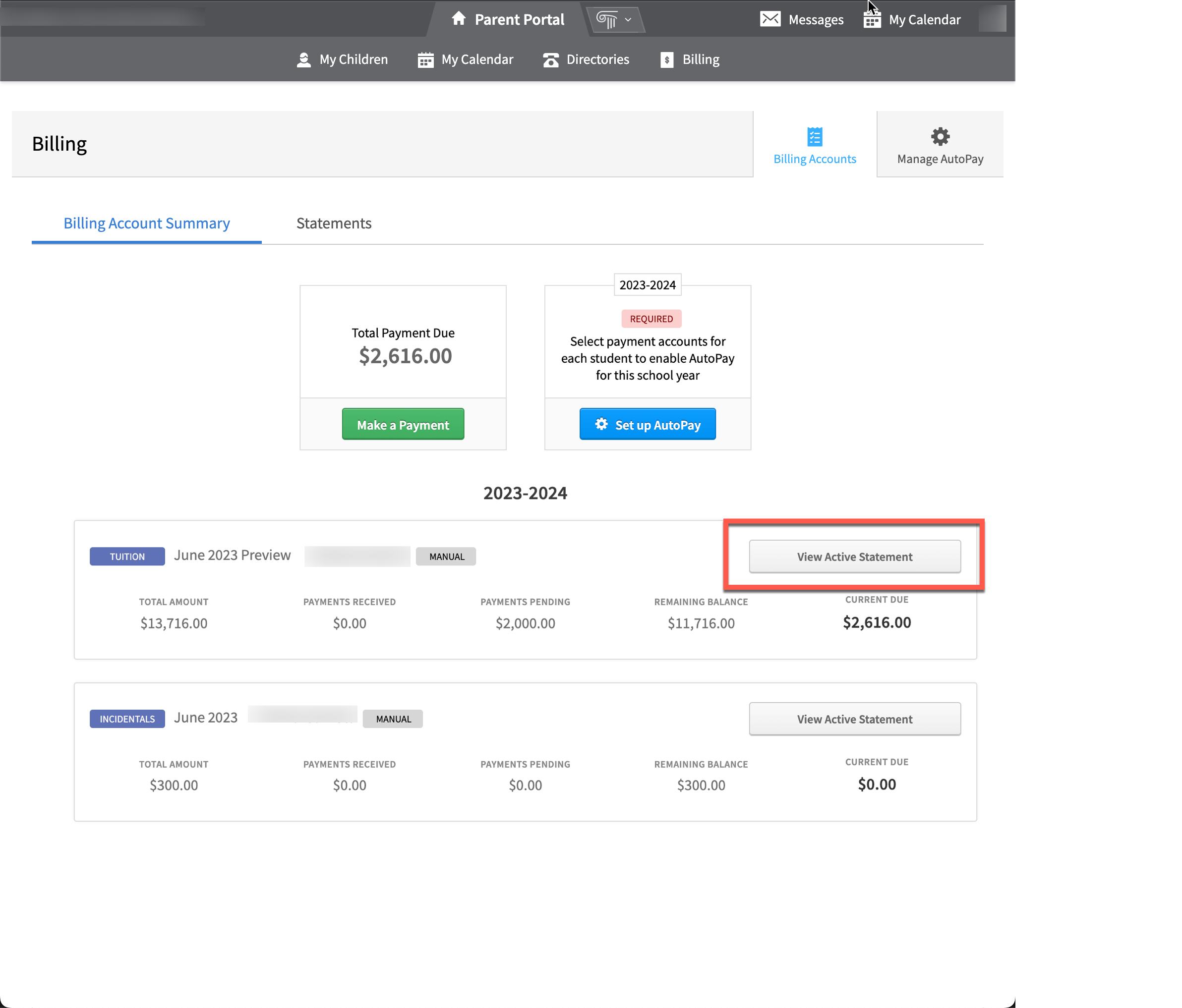Click the TUITION label badge

[x=126, y=556]
